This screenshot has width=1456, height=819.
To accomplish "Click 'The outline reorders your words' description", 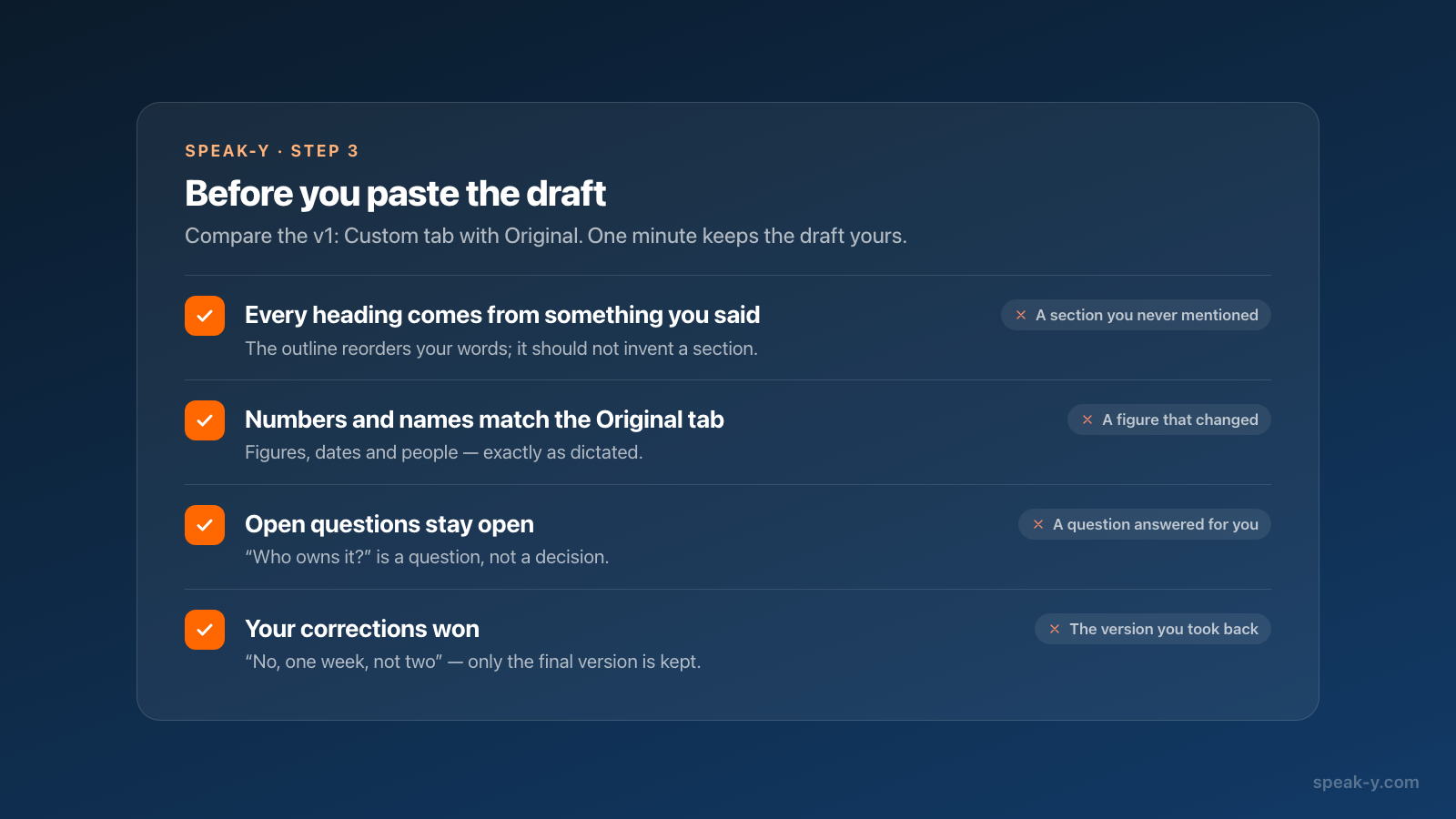I will click(501, 349).
